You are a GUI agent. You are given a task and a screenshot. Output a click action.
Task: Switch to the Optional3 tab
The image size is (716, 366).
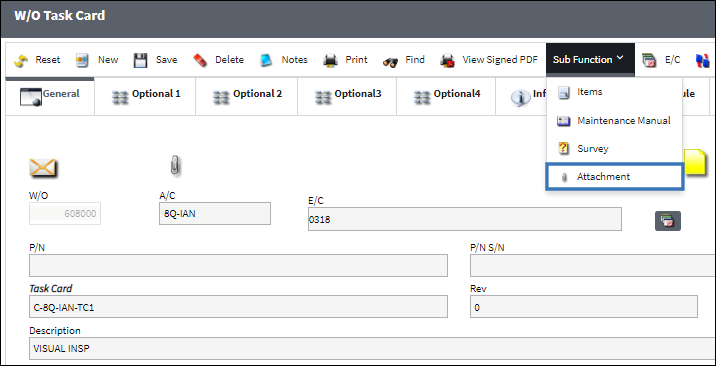click(347, 96)
